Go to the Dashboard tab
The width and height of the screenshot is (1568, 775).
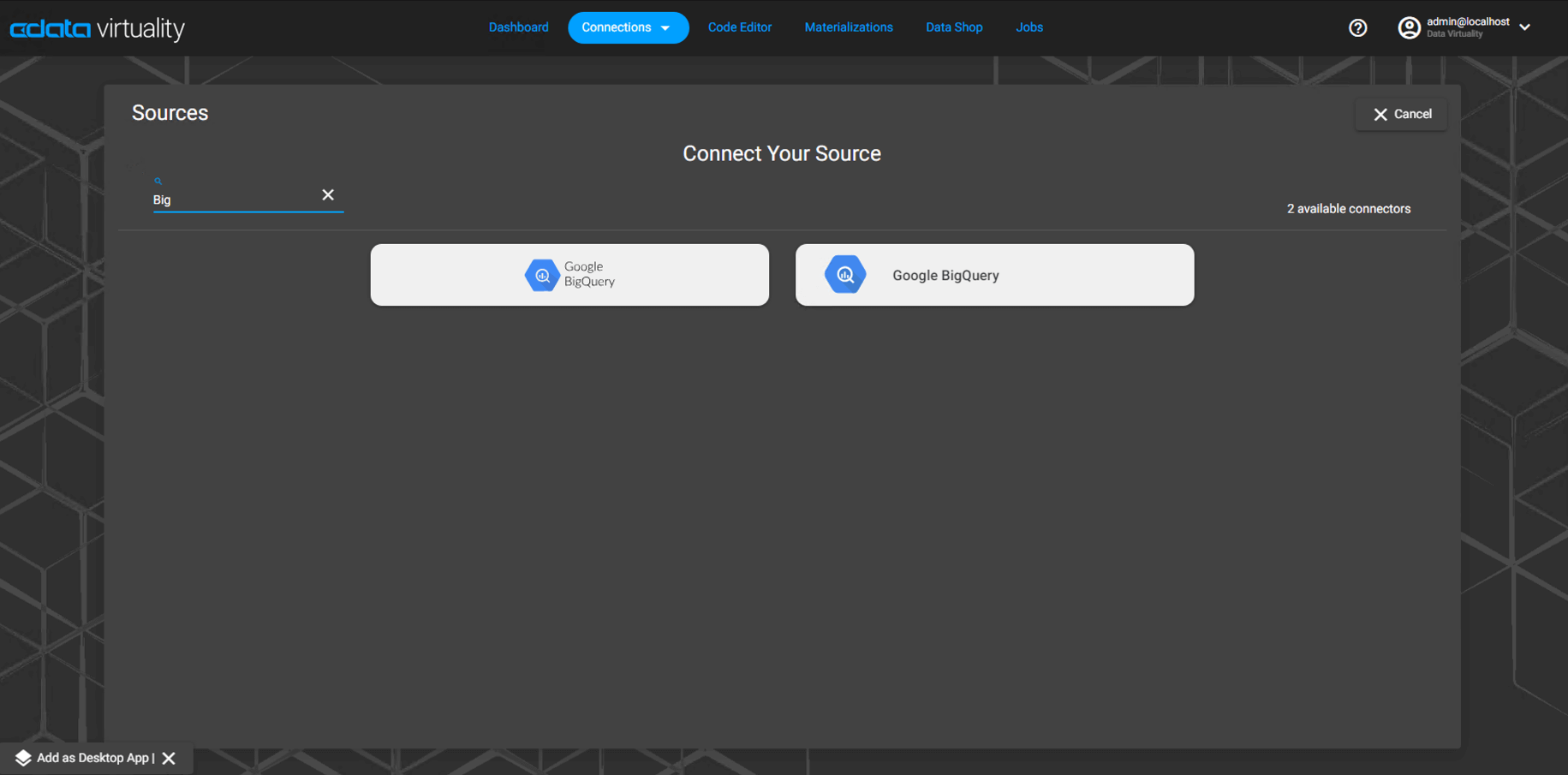click(x=519, y=27)
